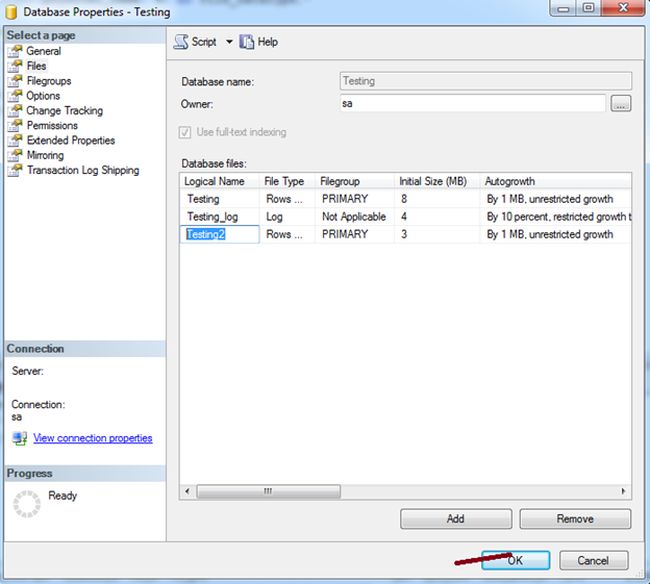This screenshot has height=584, width=650.
Task: Select the Testing_log logical name cell
Action: [x=220, y=216]
